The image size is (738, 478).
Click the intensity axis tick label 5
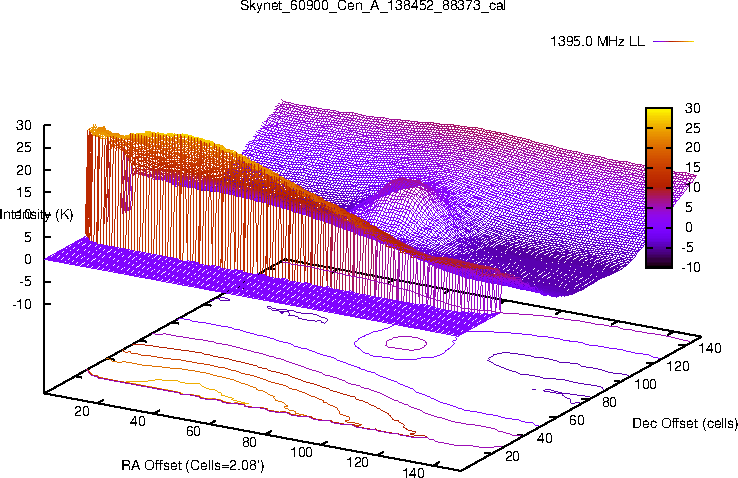point(28,237)
